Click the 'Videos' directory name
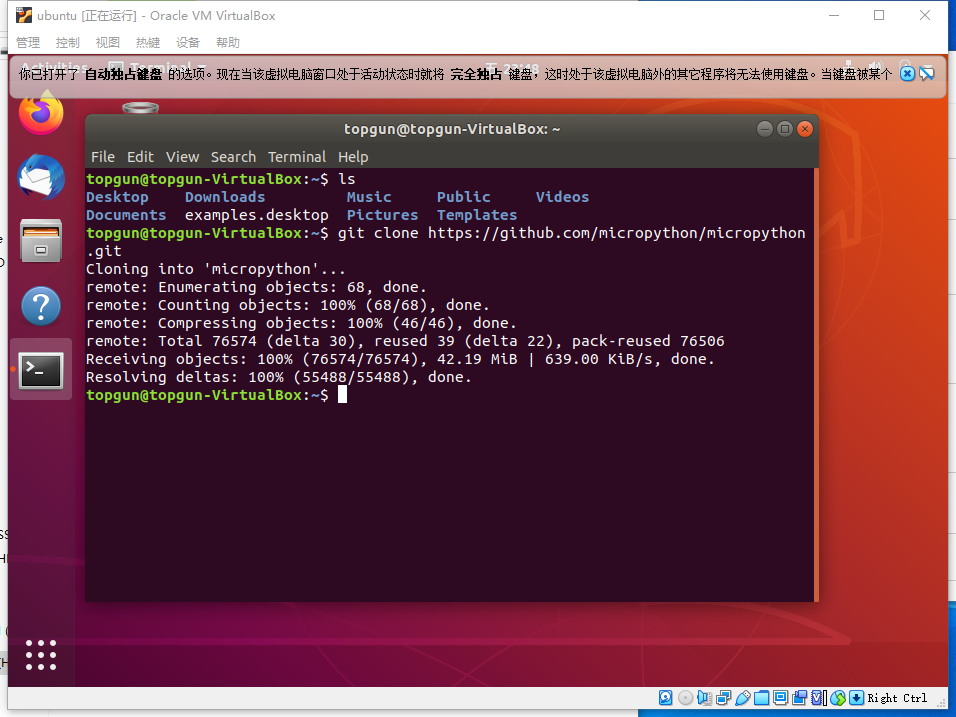The image size is (956, 717). (x=562, y=197)
